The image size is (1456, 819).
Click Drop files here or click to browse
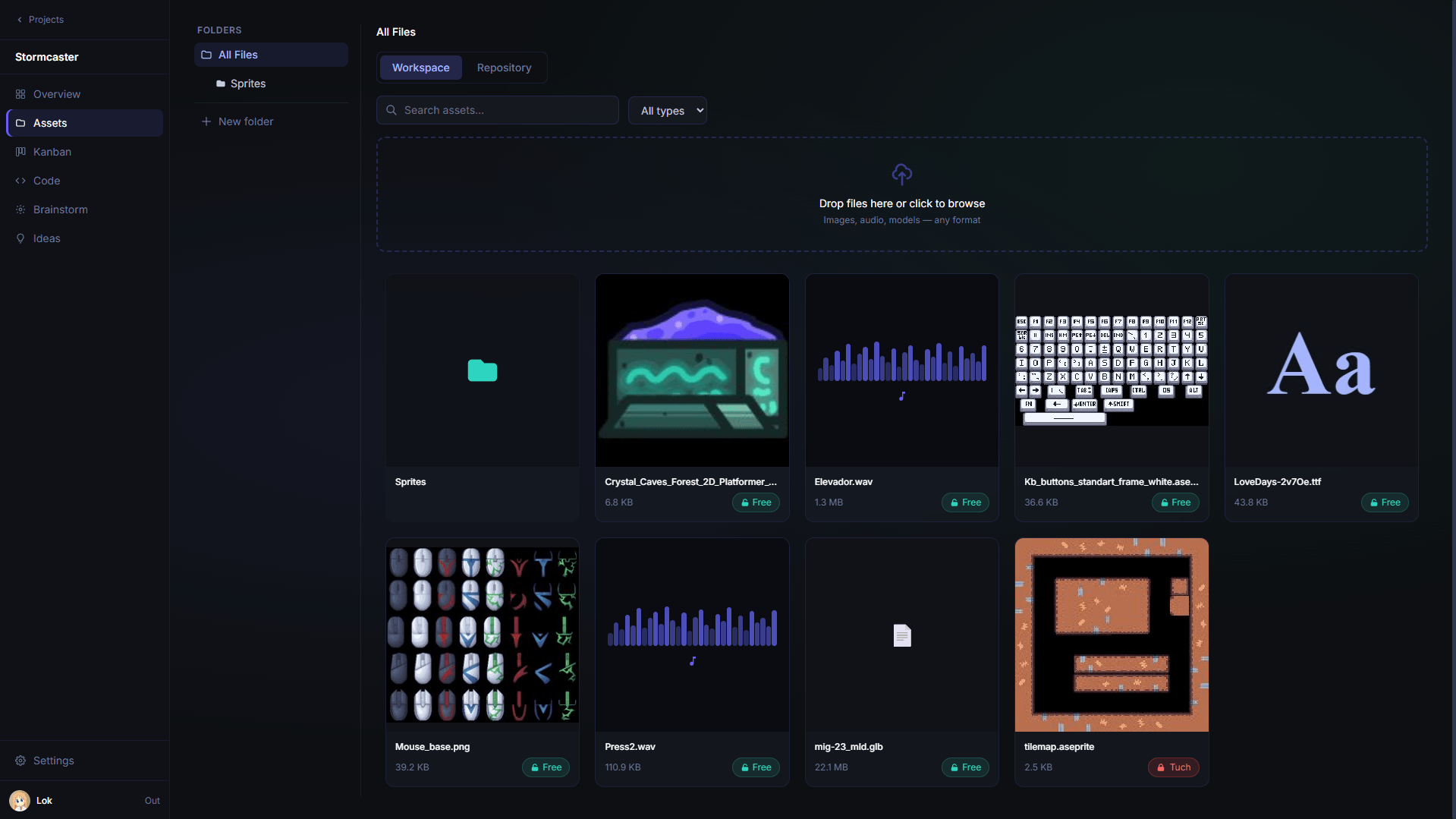[x=901, y=203]
